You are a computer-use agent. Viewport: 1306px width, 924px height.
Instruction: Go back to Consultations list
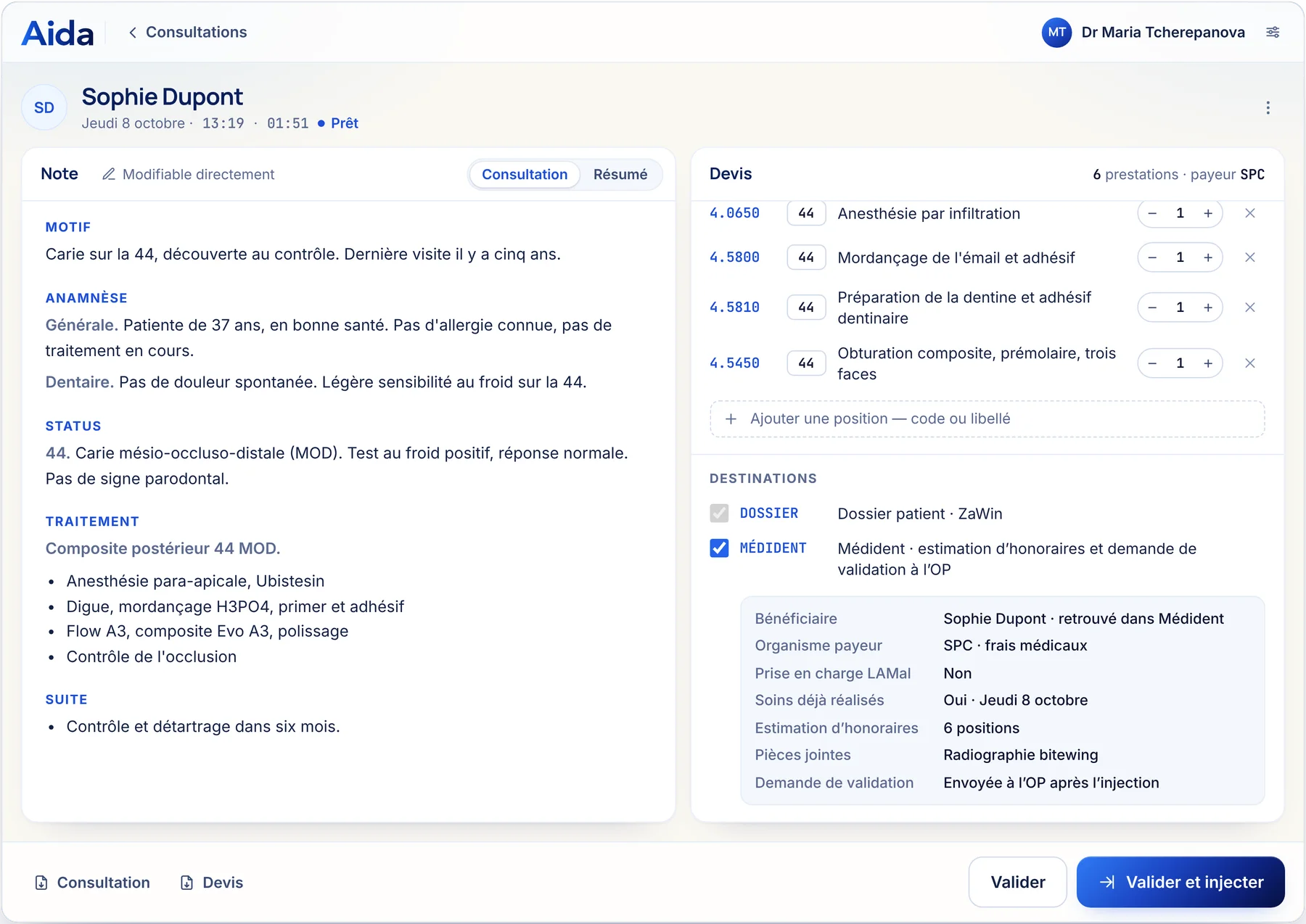coord(188,32)
